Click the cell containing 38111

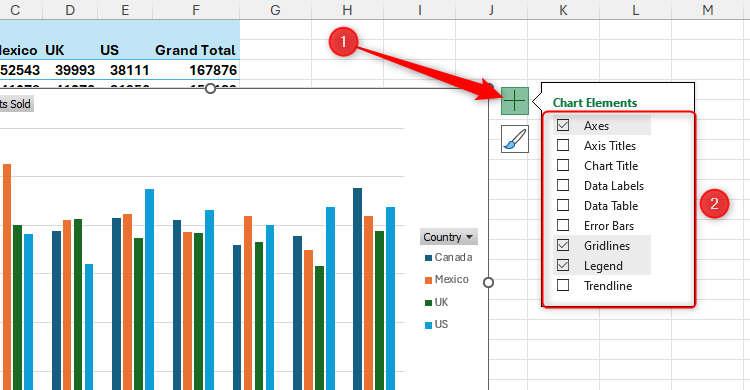coord(125,70)
